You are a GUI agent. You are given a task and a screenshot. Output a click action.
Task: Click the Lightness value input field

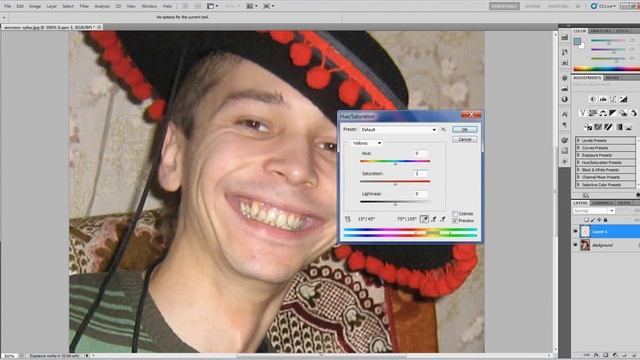[420, 194]
